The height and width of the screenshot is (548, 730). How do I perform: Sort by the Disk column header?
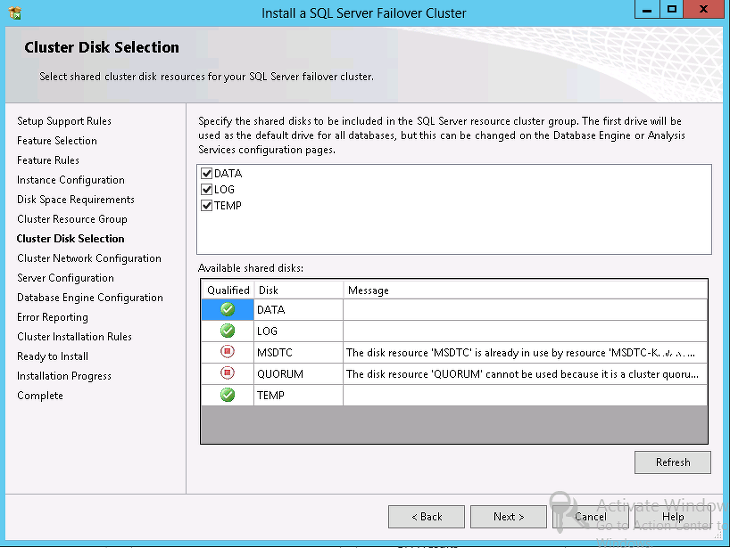pyautogui.click(x=298, y=290)
